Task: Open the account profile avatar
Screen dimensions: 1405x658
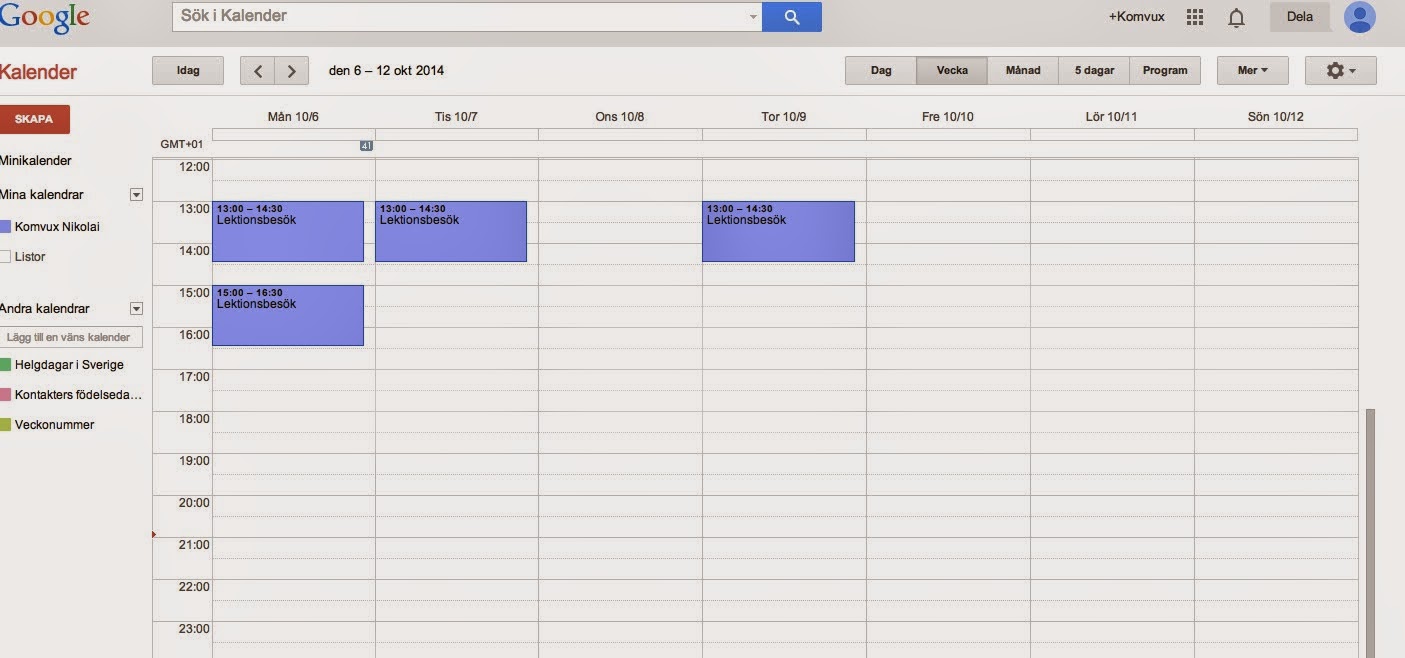Action: [x=1360, y=17]
